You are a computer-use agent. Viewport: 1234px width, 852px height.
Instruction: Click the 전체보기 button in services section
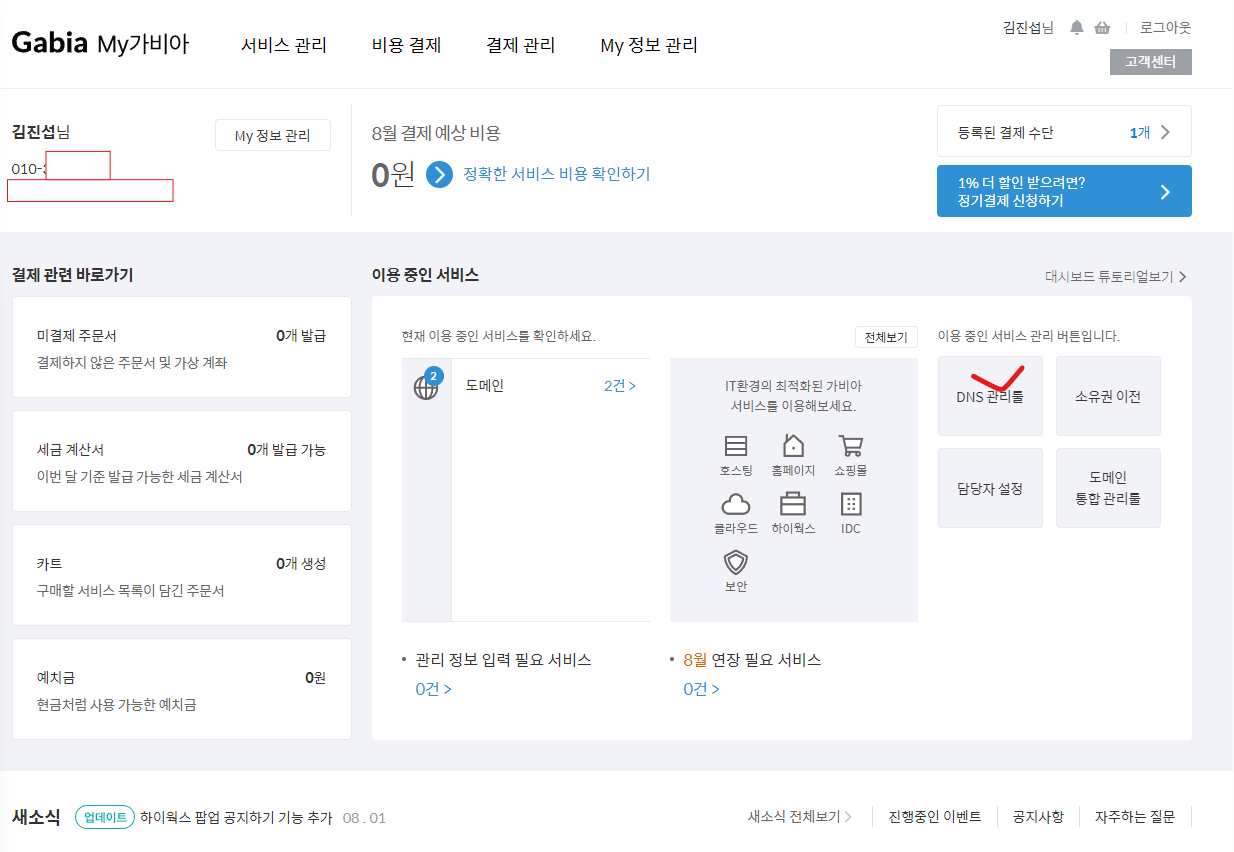click(885, 337)
